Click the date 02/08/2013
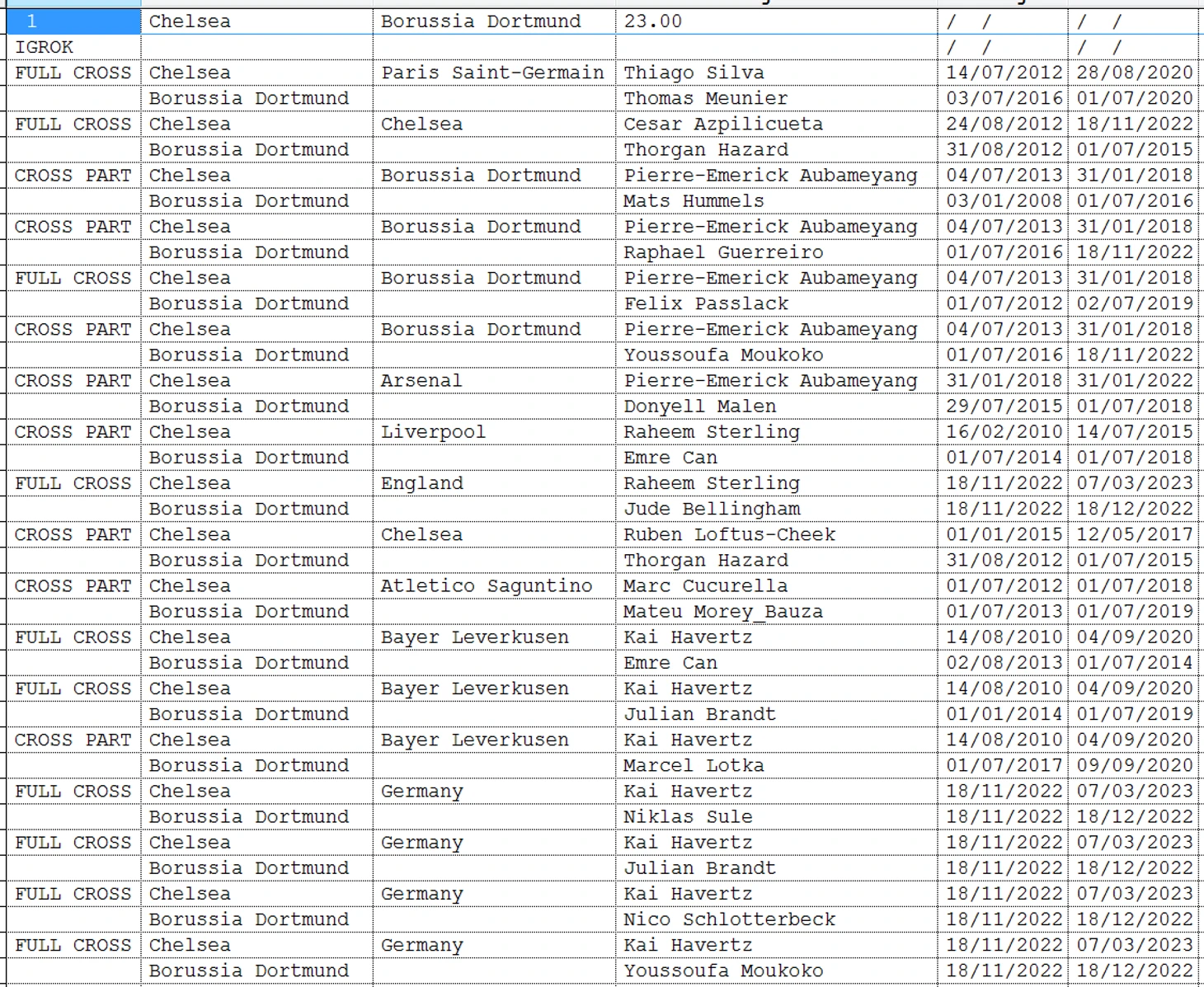 pyautogui.click(x=1004, y=662)
